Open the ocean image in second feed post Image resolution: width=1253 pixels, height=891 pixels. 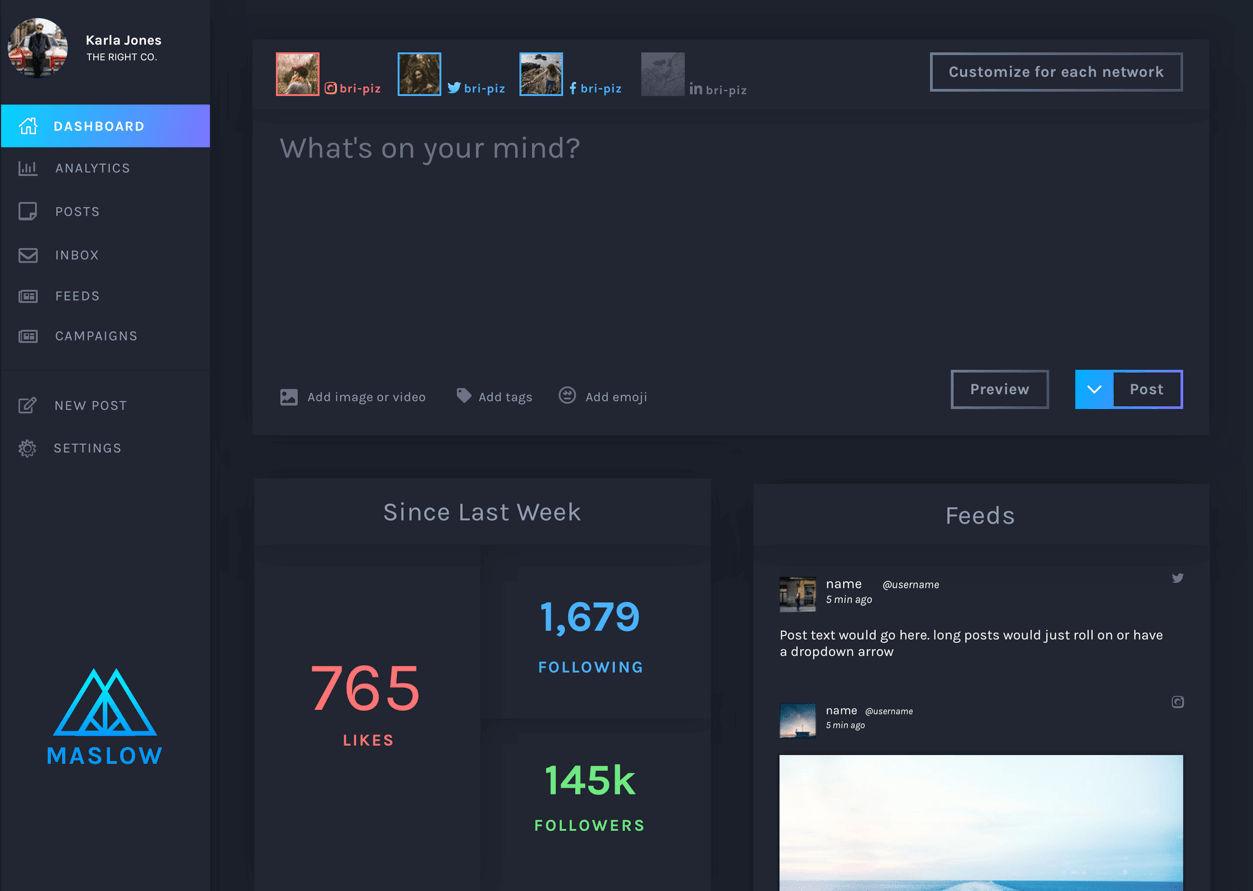click(x=981, y=822)
